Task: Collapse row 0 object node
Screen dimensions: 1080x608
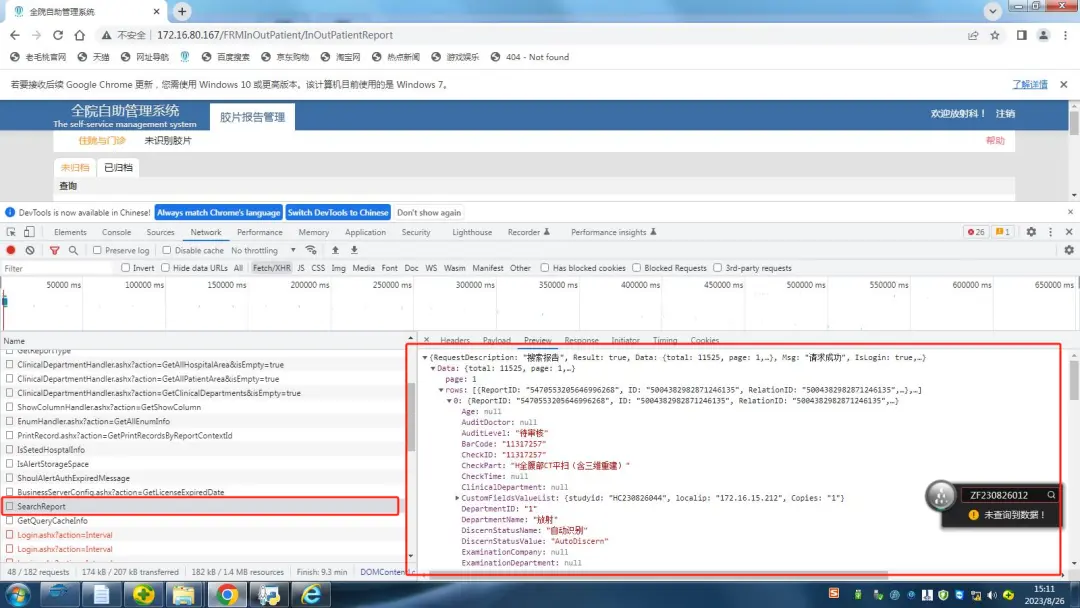Action: coord(449,401)
